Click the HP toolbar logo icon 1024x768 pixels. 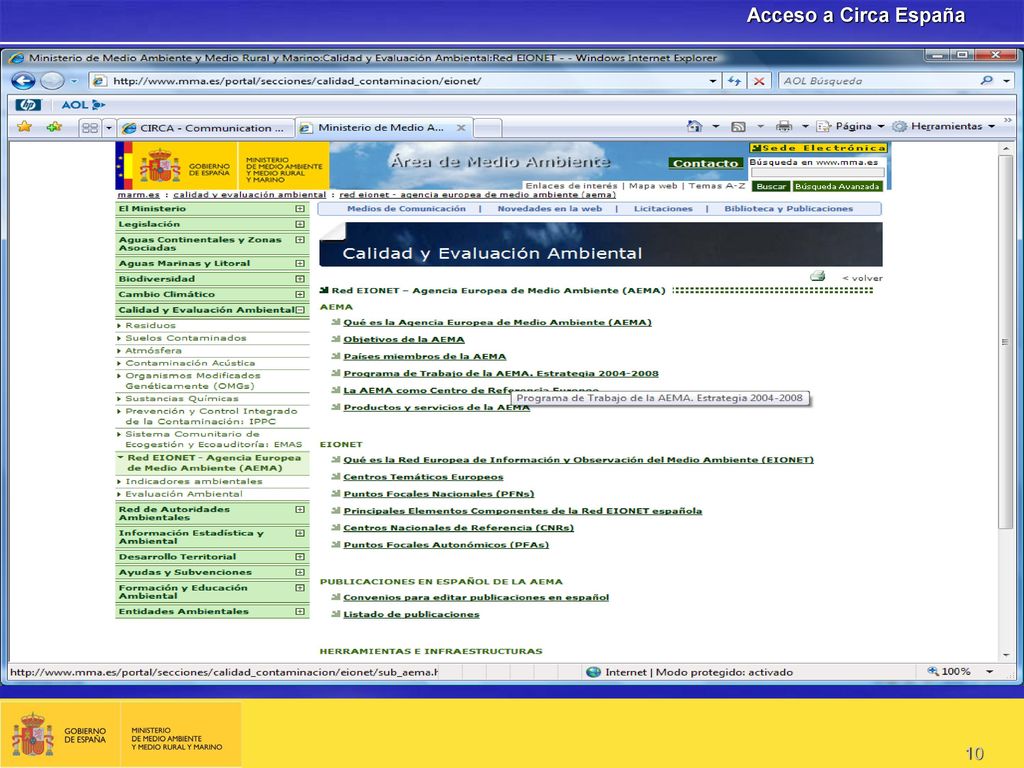pyautogui.click(x=28, y=104)
